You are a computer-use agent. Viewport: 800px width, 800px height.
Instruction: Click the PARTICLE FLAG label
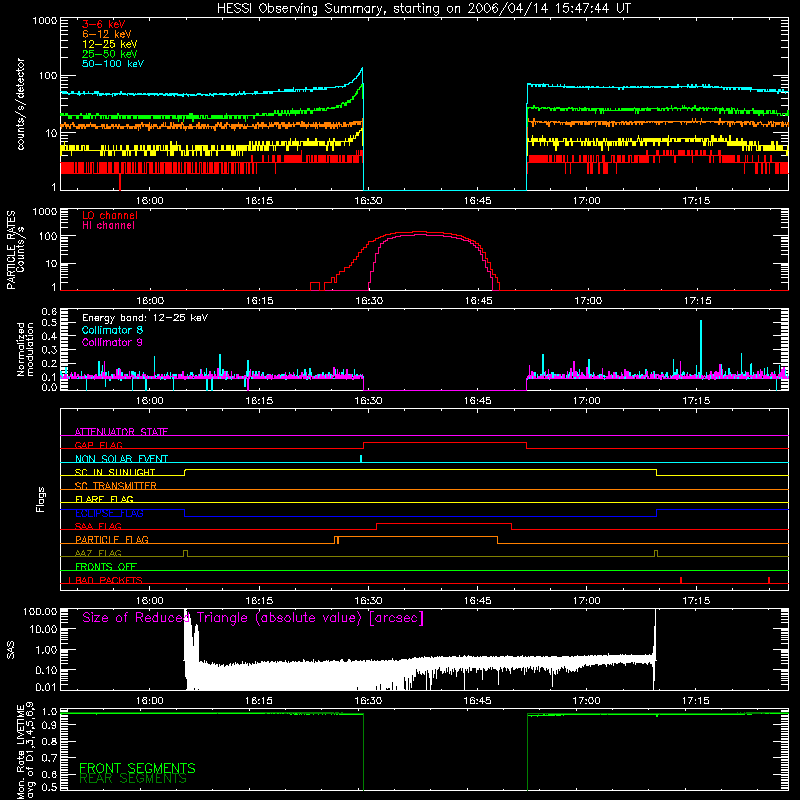[x=112, y=539]
